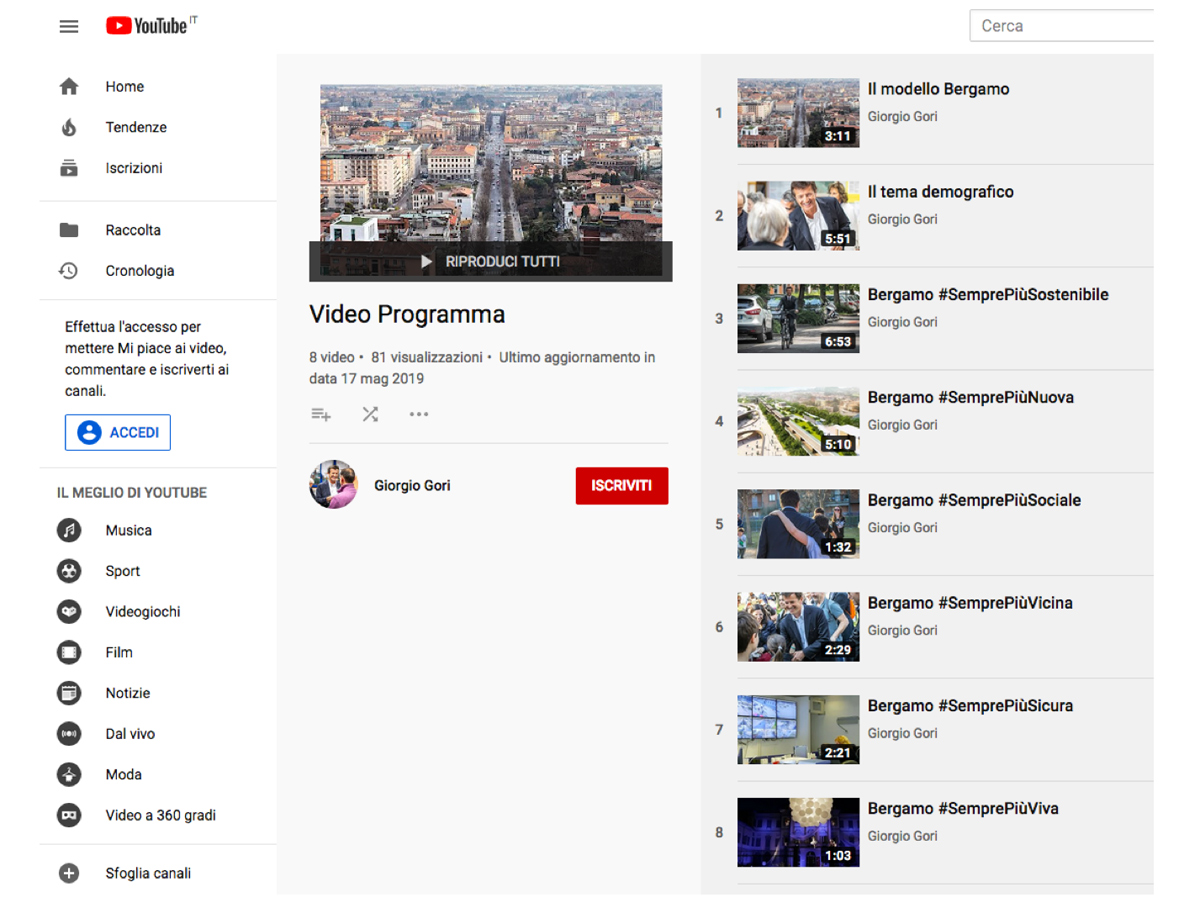Click the Sport ball icon
The image size is (1200, 908).
69,571
